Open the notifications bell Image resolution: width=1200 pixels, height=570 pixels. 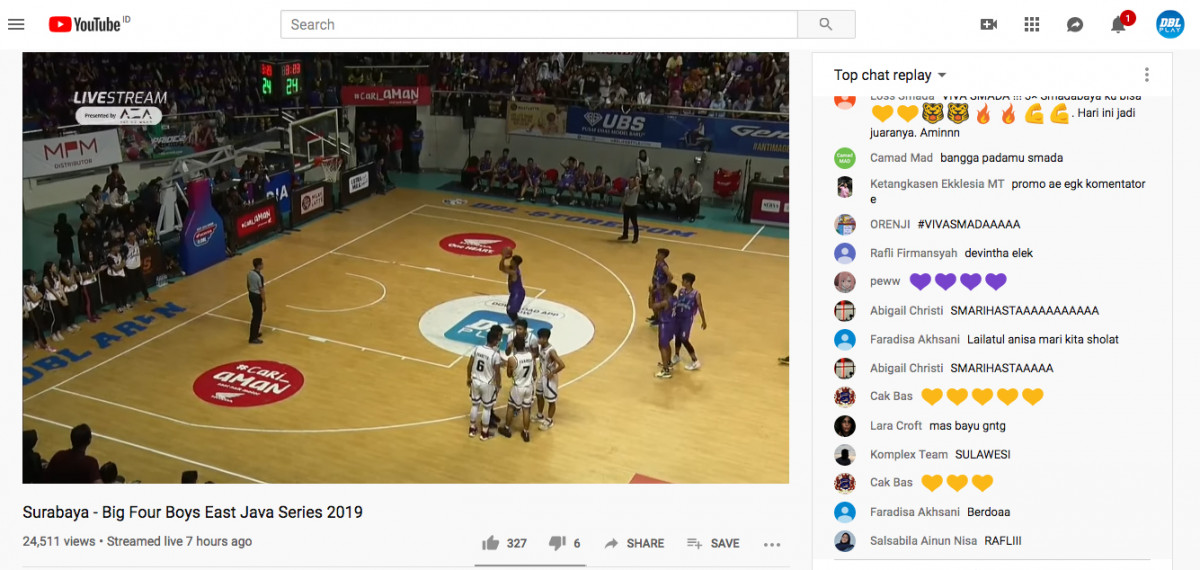(1119, 24)
